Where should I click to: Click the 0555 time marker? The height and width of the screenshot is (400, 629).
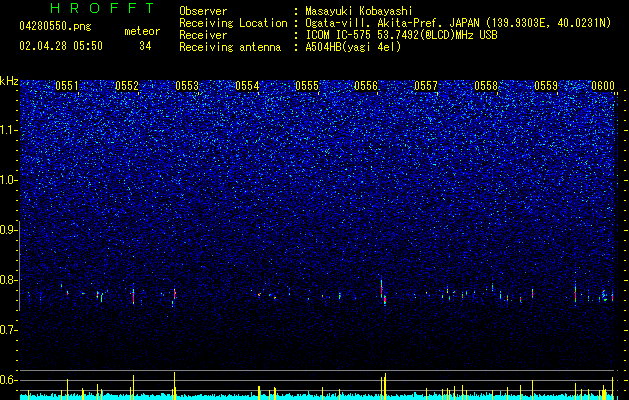coord(307,86)
